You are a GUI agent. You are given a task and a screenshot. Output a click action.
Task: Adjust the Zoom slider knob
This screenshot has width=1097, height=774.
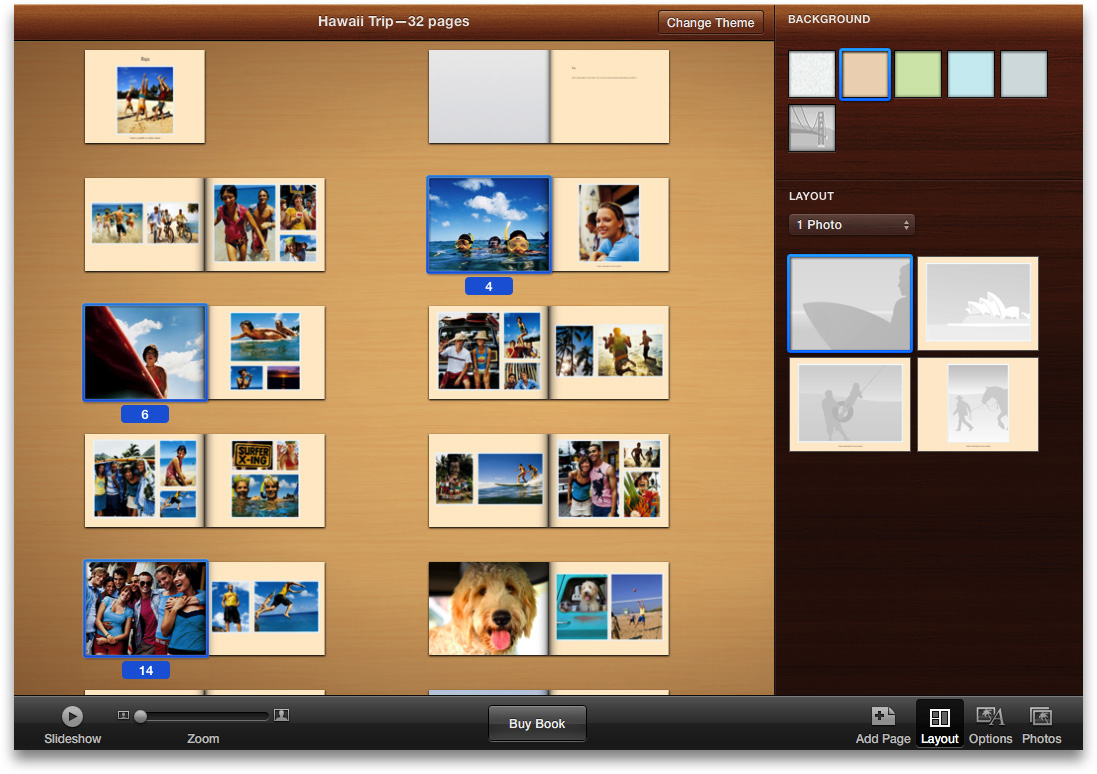[141, 716]
